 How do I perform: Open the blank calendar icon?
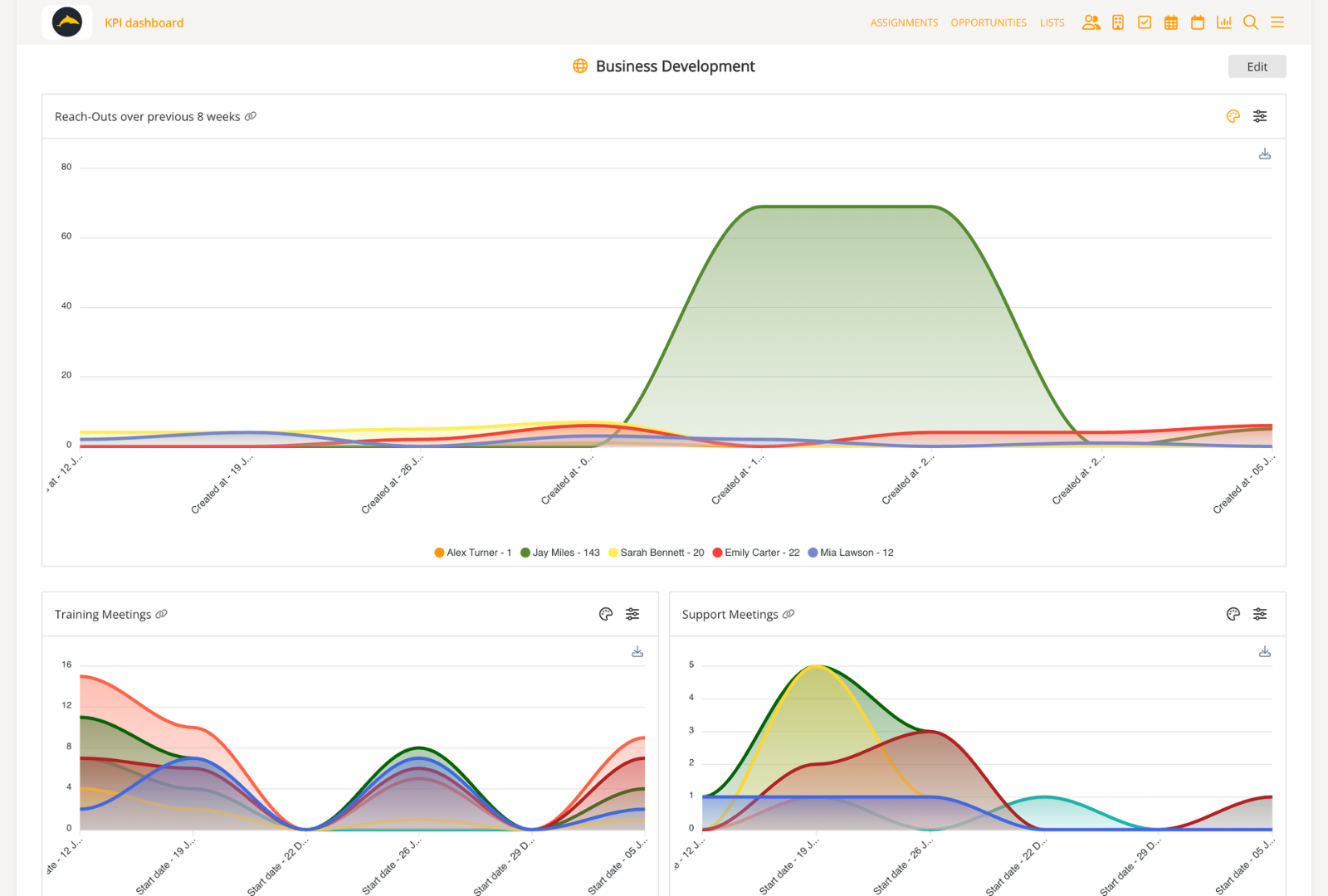pyautogui.click(x=1198, y=22)
